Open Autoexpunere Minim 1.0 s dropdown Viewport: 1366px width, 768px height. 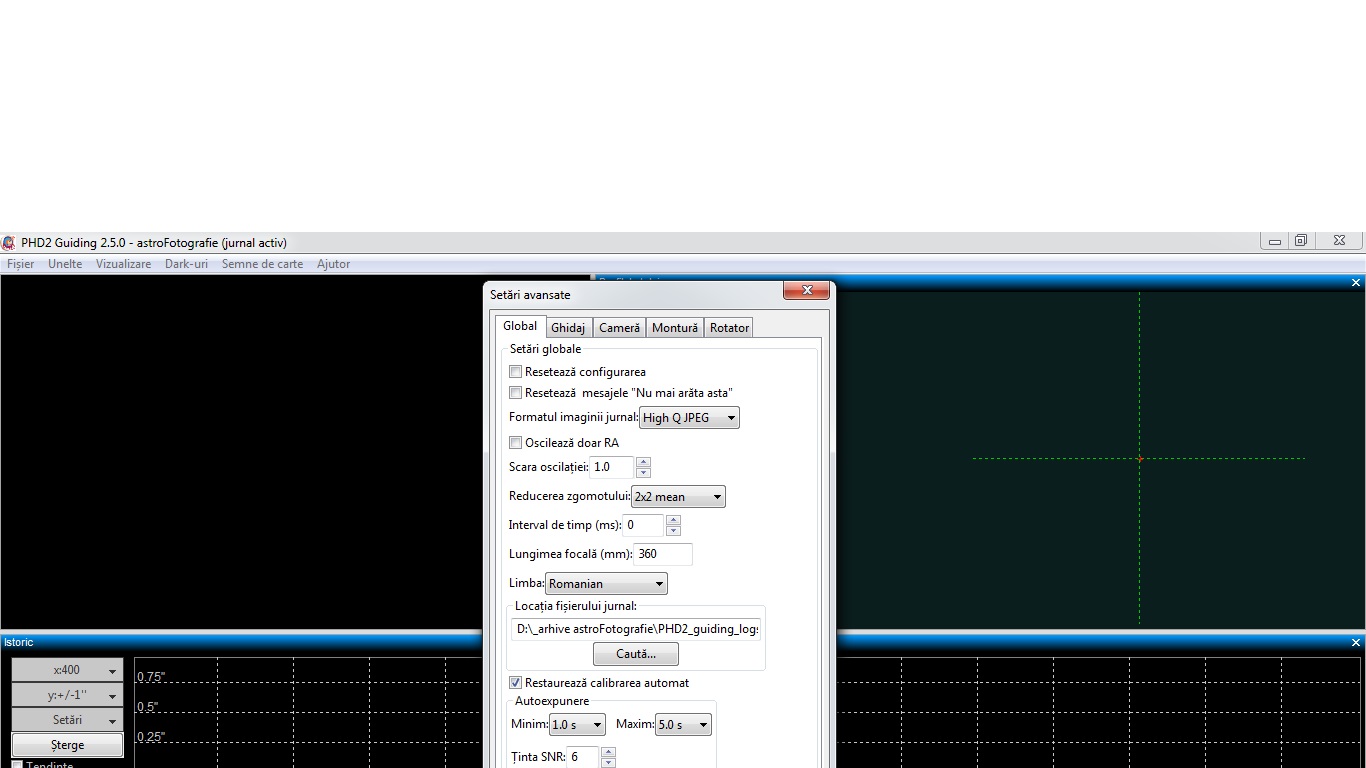click(x=577, y=725)
